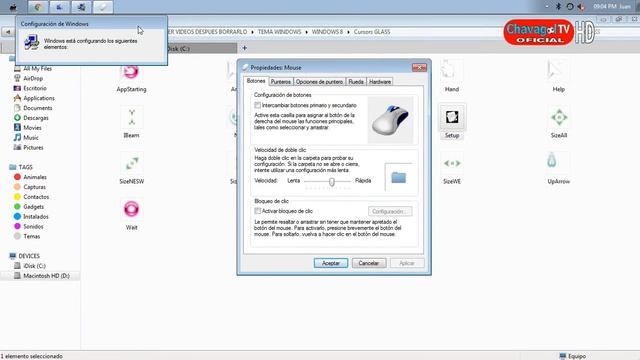Click TEMA WINDOWS in the breadcrumb path

pos(279,32)
